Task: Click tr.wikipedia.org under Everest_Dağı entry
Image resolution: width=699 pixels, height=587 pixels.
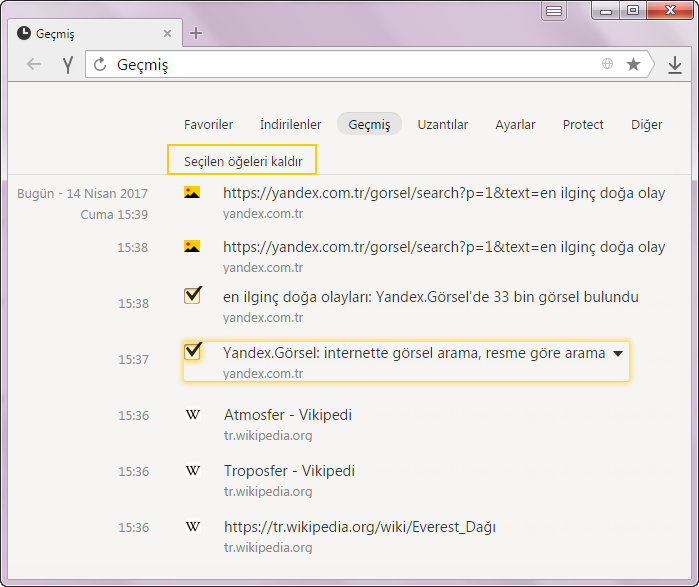Action: tap(268, 547)
